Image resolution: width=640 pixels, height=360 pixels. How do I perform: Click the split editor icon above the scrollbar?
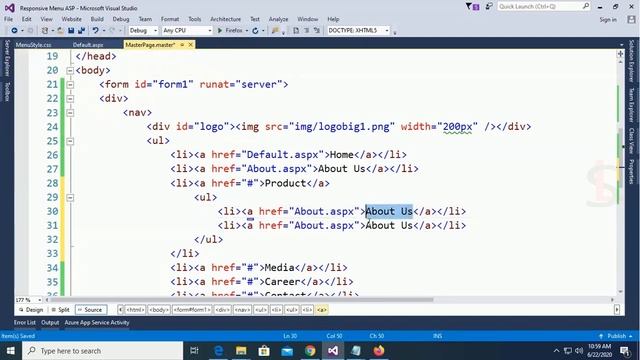620,53
